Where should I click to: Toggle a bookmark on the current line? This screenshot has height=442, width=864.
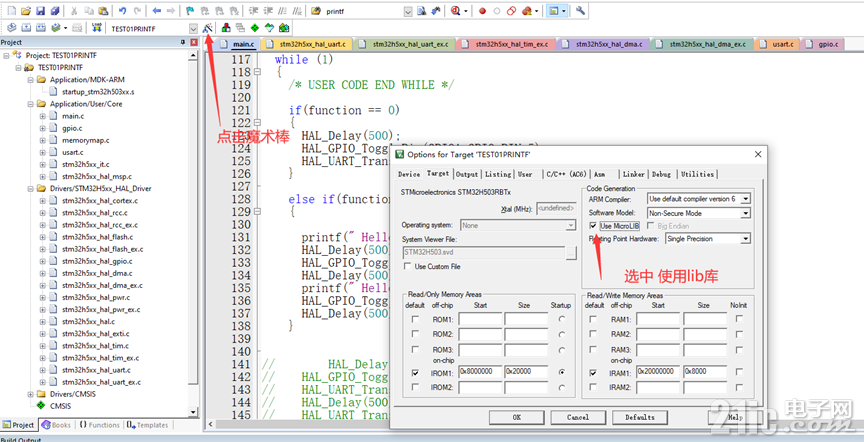pos(190,10)
